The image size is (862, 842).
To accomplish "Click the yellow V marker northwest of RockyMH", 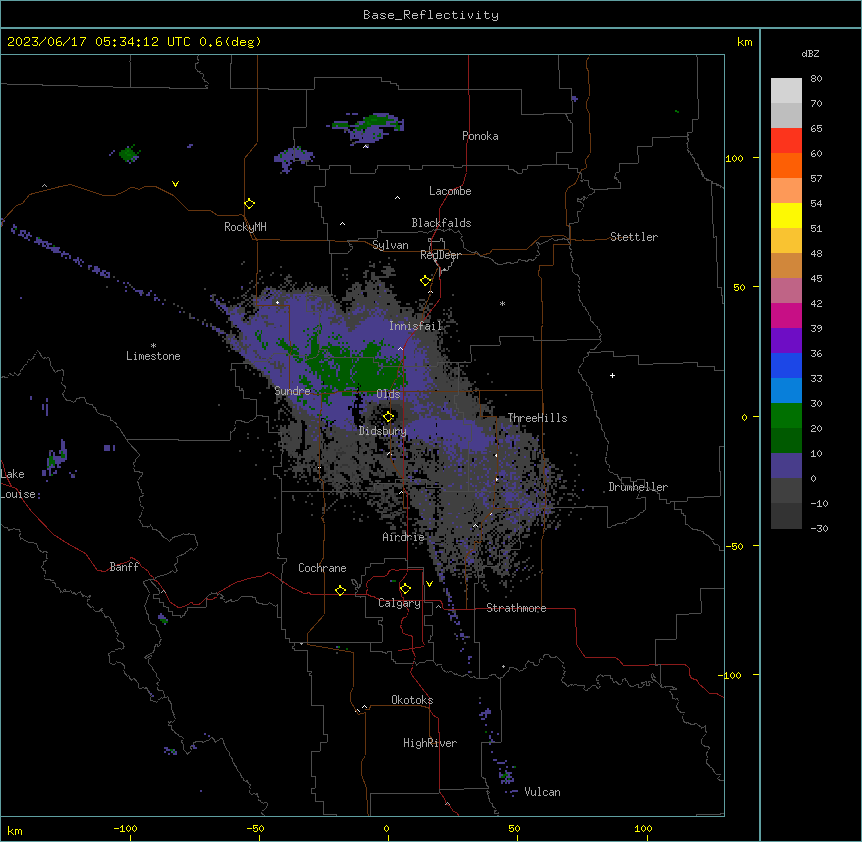I will (x=175, y=184).
